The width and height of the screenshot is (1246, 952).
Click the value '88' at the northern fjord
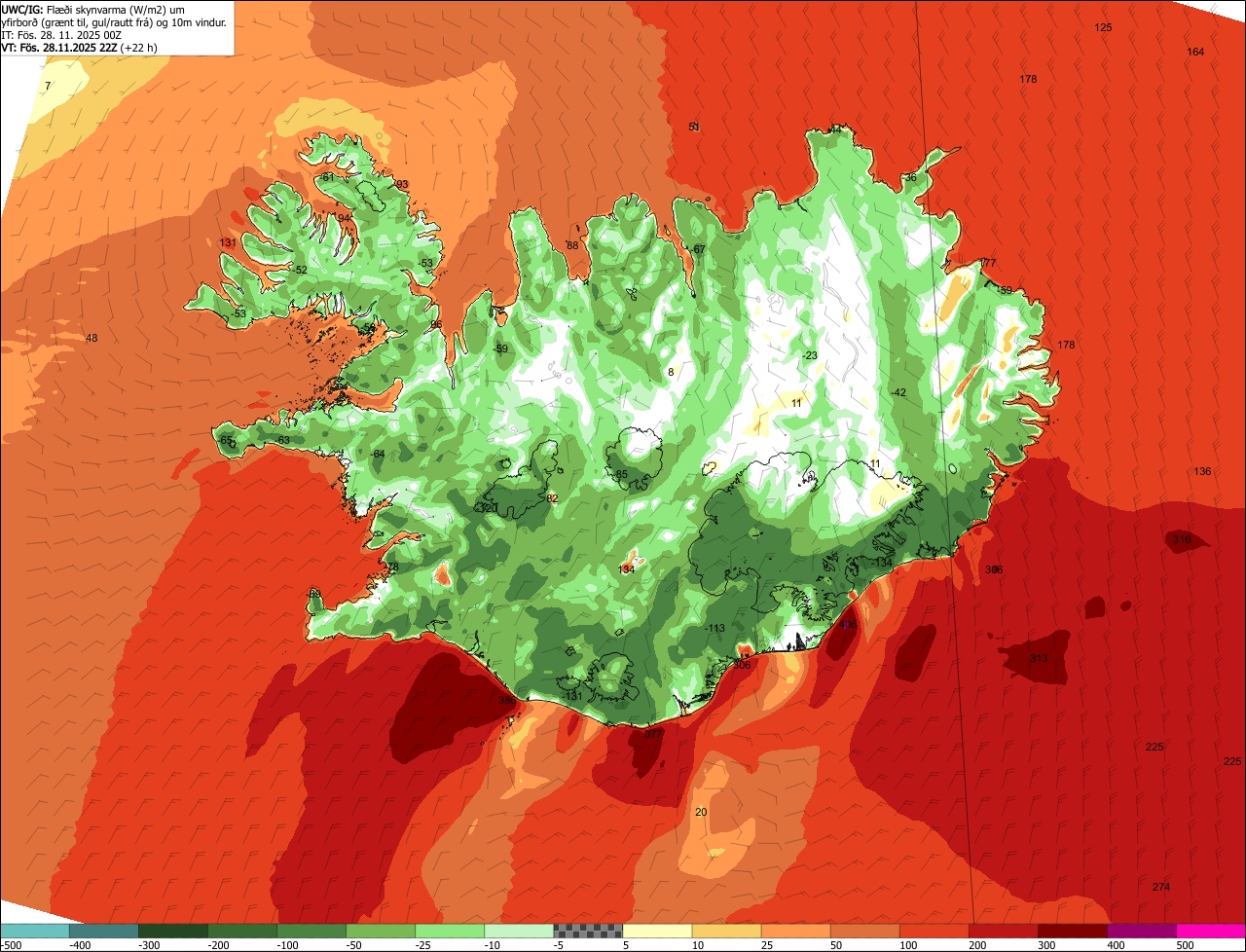[572, 245]
